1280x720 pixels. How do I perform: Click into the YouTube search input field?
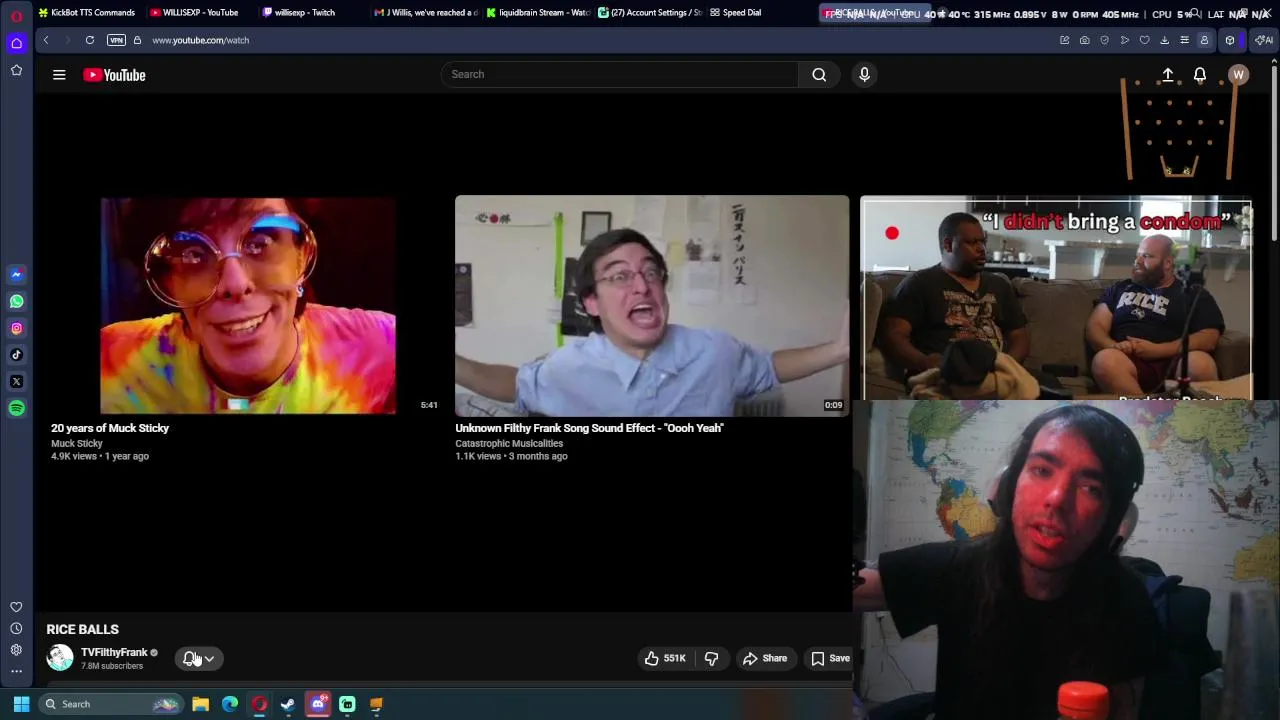point(620,74)
